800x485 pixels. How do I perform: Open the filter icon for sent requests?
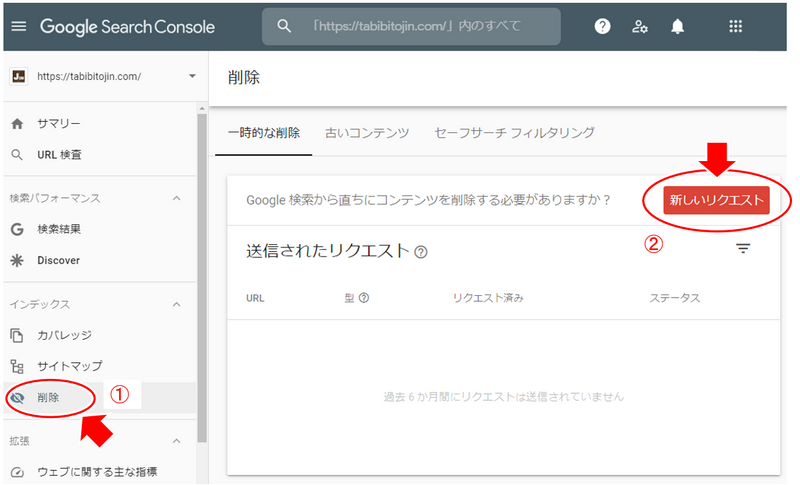pos(743,248)
